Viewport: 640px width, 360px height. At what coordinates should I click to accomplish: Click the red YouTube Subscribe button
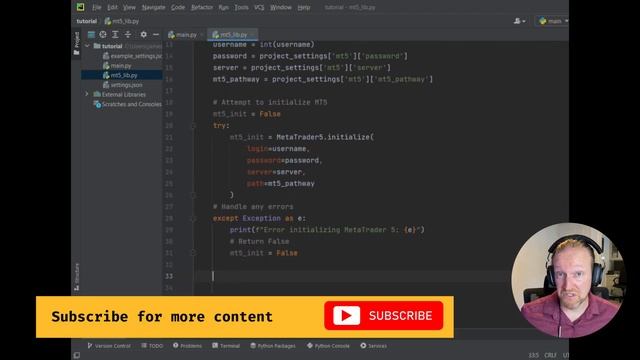pyautogui.click(x=384, y=316)
